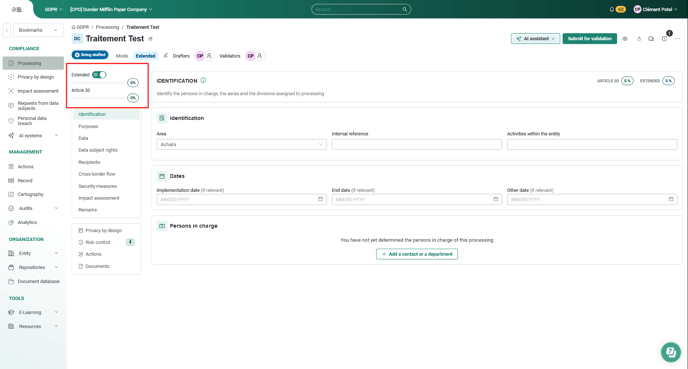Click the Article 30 progress bar
The width and height of the screenshot is (688, 369).
coord(98,98)
